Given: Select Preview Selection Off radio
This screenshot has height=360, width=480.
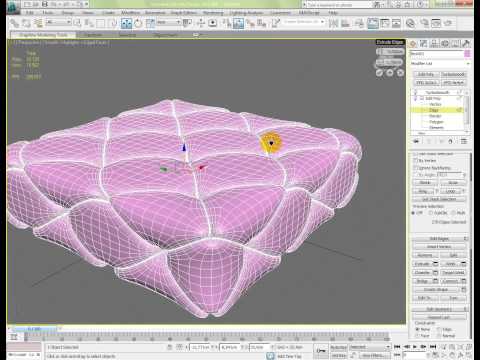Looking at the screenshot, I should click(414, 213).
